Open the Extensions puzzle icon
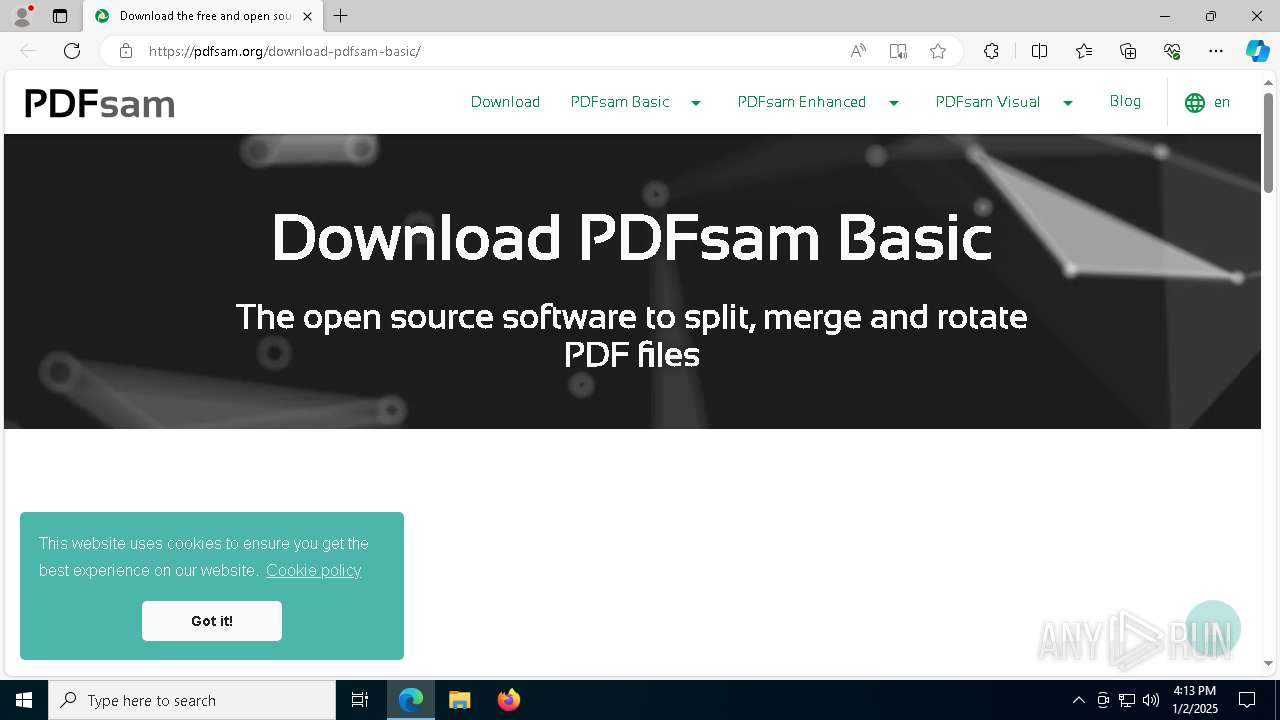The image size is (1280, 720). [991, 51]
